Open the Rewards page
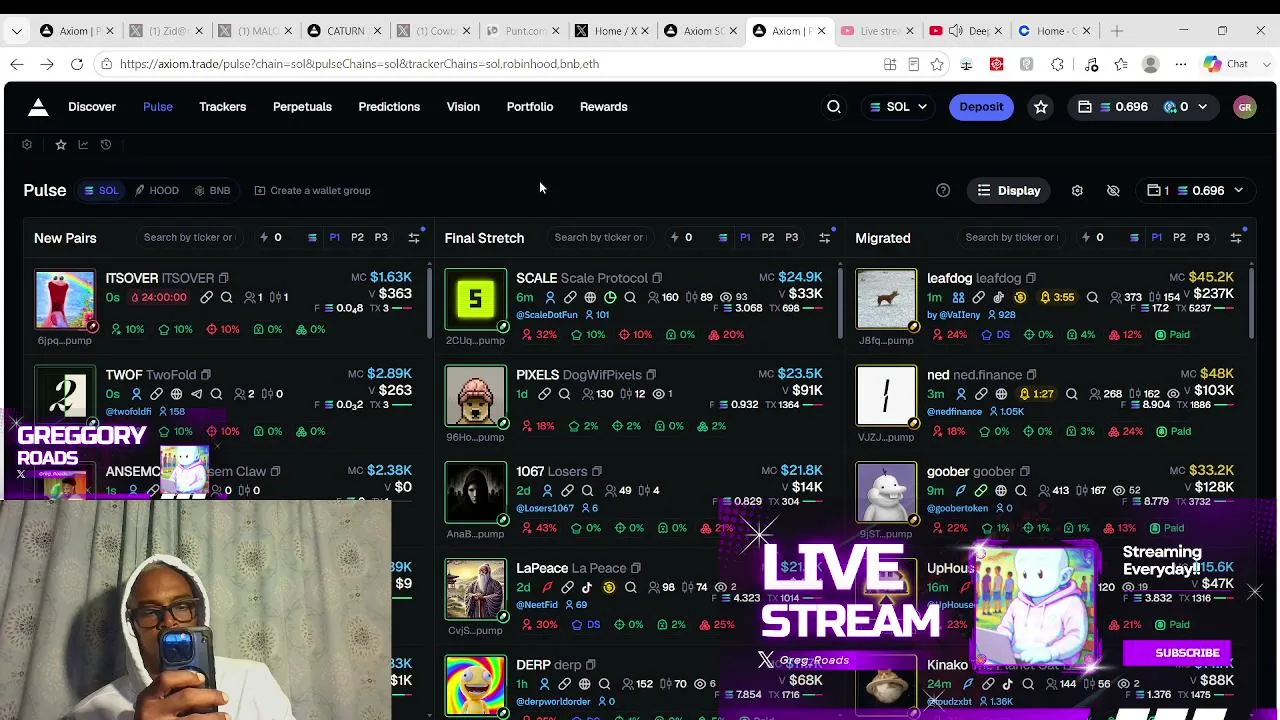Image resolution: width=1280 pixels, height=720 pixels. pos(604,107)
